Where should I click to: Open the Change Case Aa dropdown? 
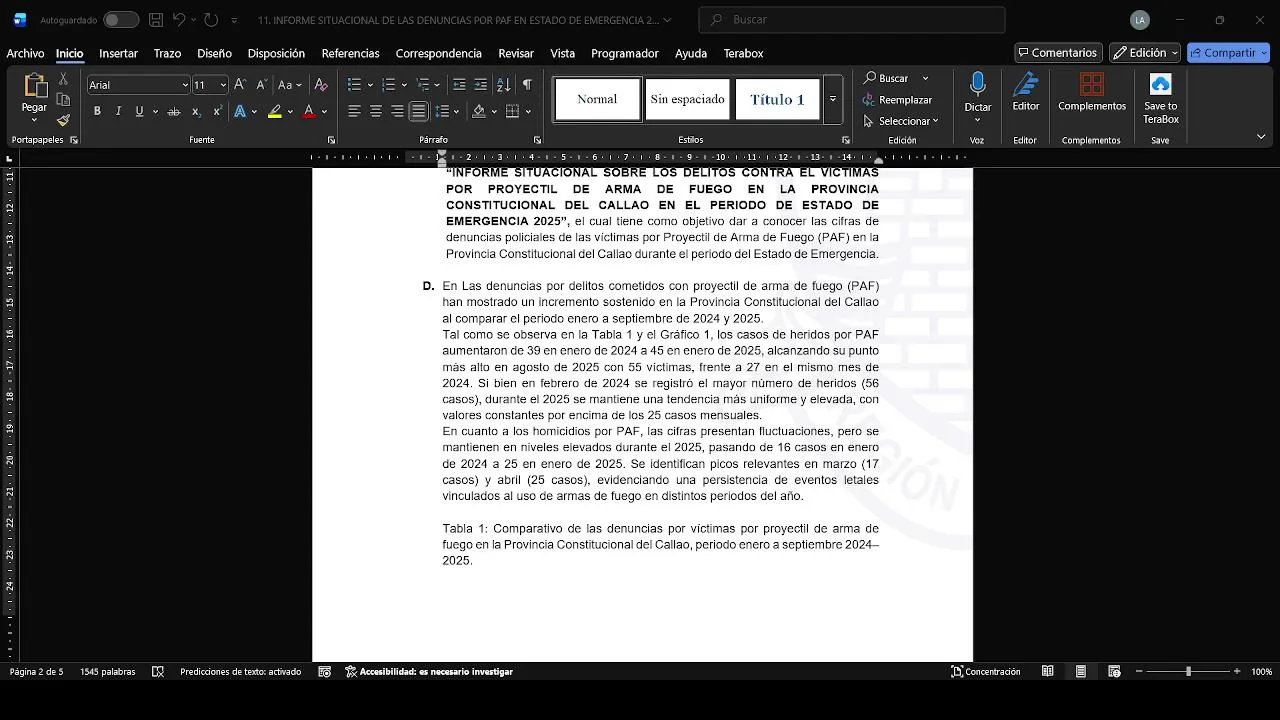(x=290, y=85)
